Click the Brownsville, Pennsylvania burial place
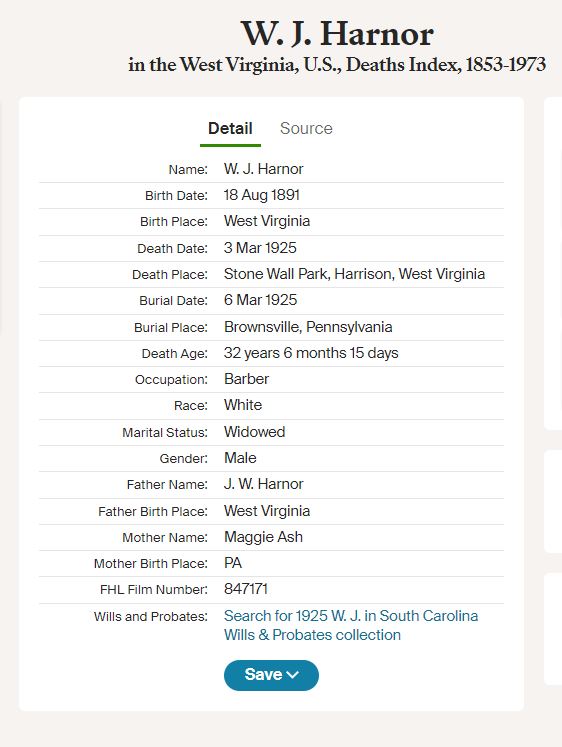The image size is (562, 747). [x=308, y=327]
